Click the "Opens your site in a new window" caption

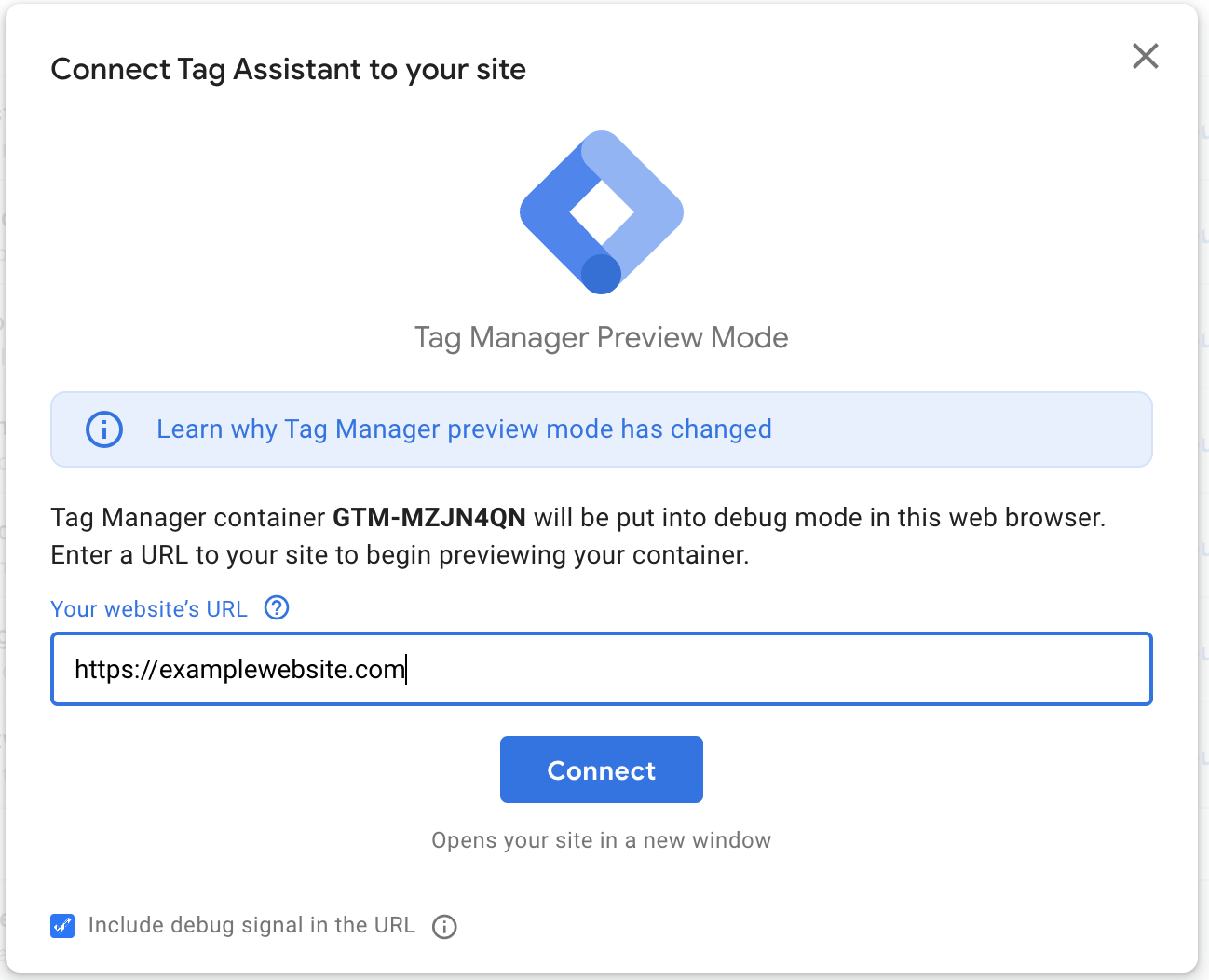click(x=601, y=840)
